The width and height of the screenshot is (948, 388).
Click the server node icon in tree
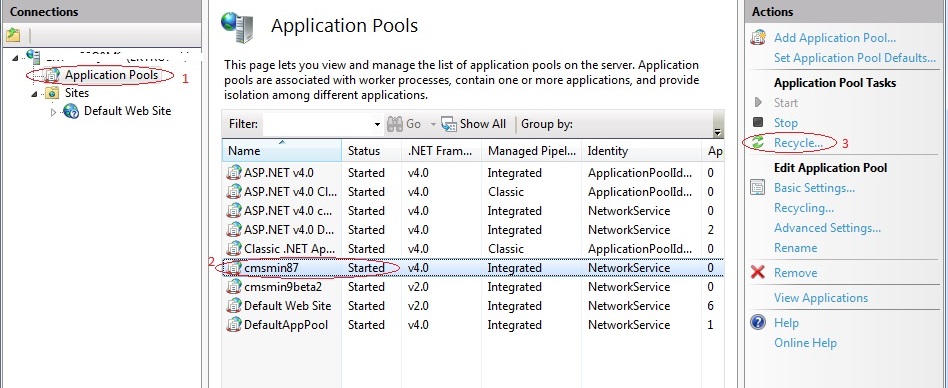point(33,57)
